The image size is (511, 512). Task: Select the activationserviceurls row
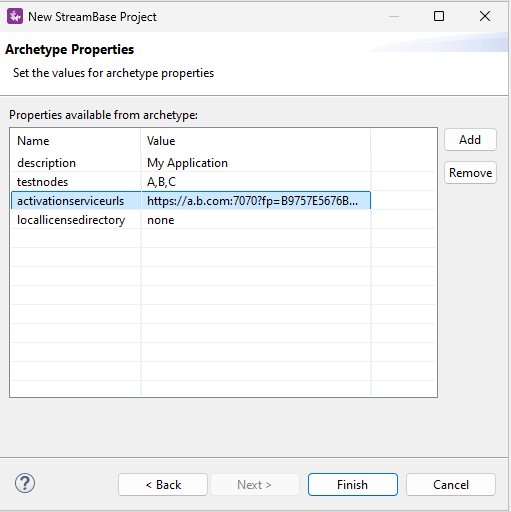pos(191,201)
